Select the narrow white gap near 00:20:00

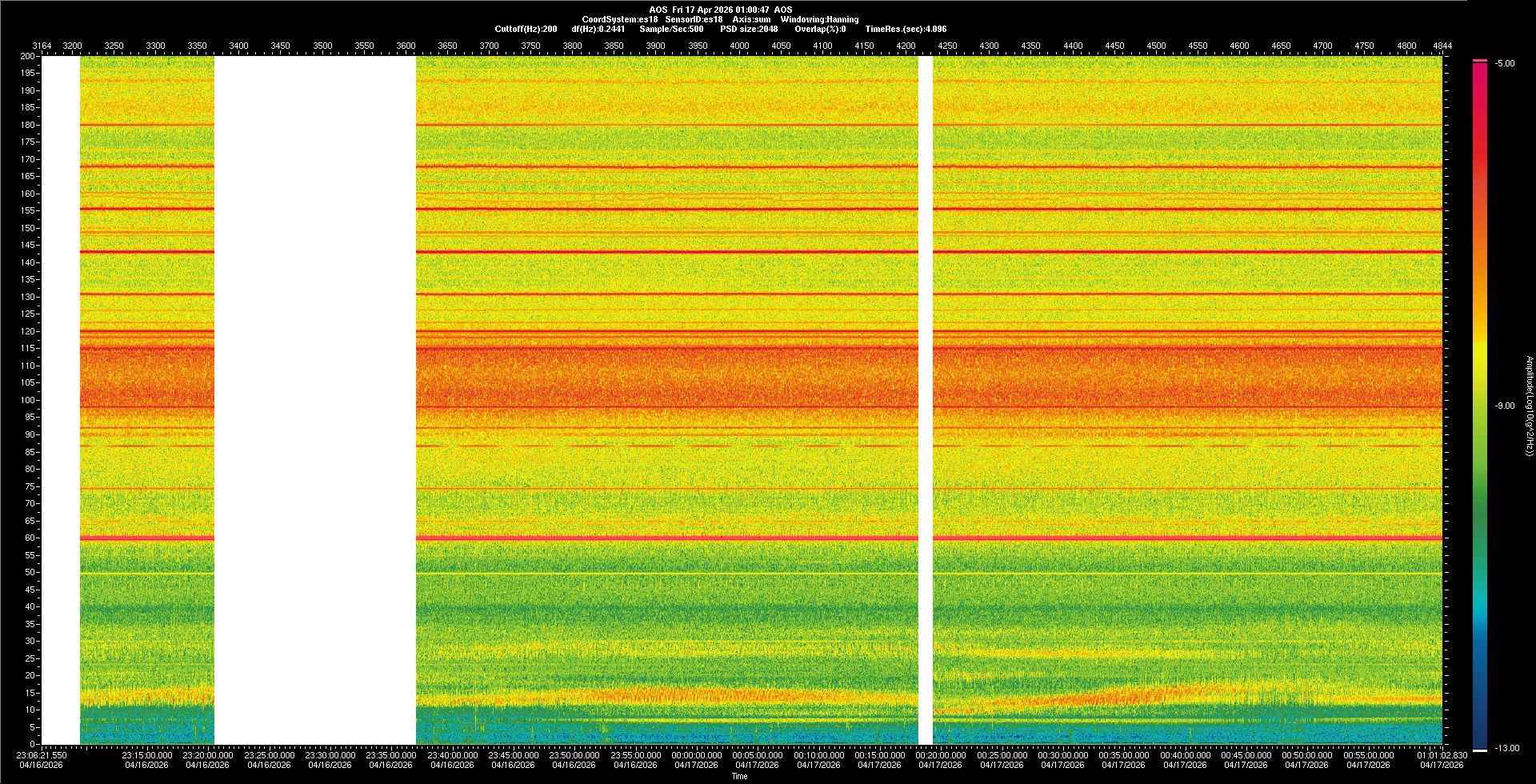click(x=926, y=400)
